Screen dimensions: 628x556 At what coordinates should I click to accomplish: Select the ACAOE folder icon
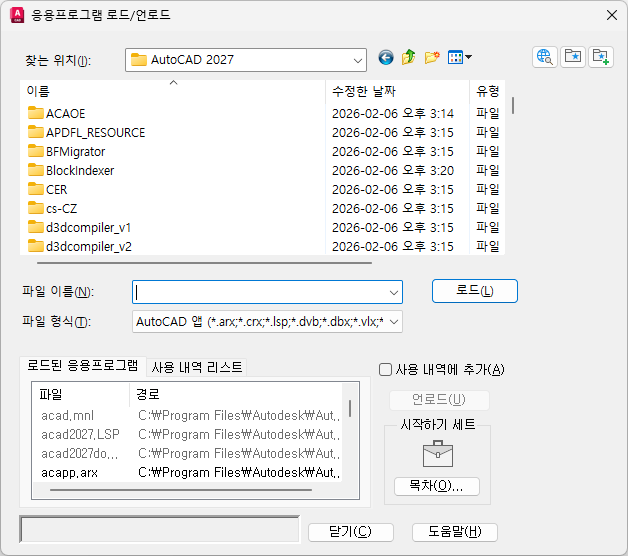(36, 113)
